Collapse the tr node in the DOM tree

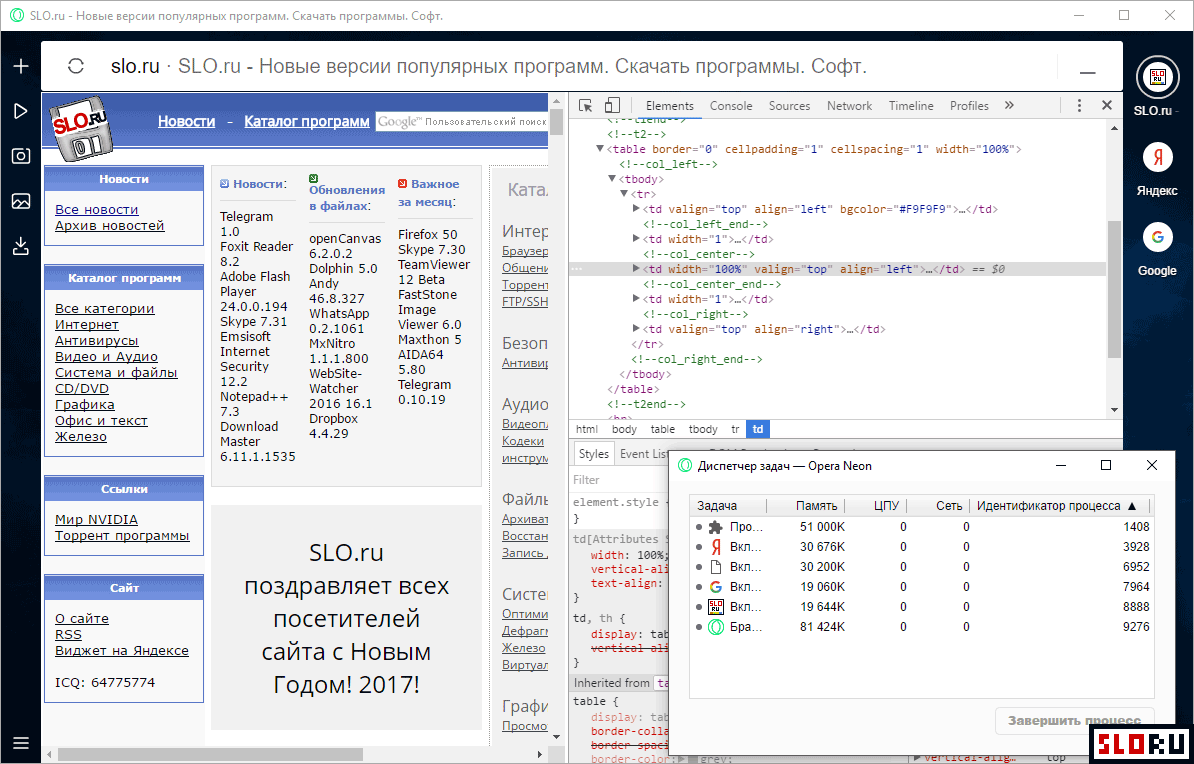[x=624, y=194]
